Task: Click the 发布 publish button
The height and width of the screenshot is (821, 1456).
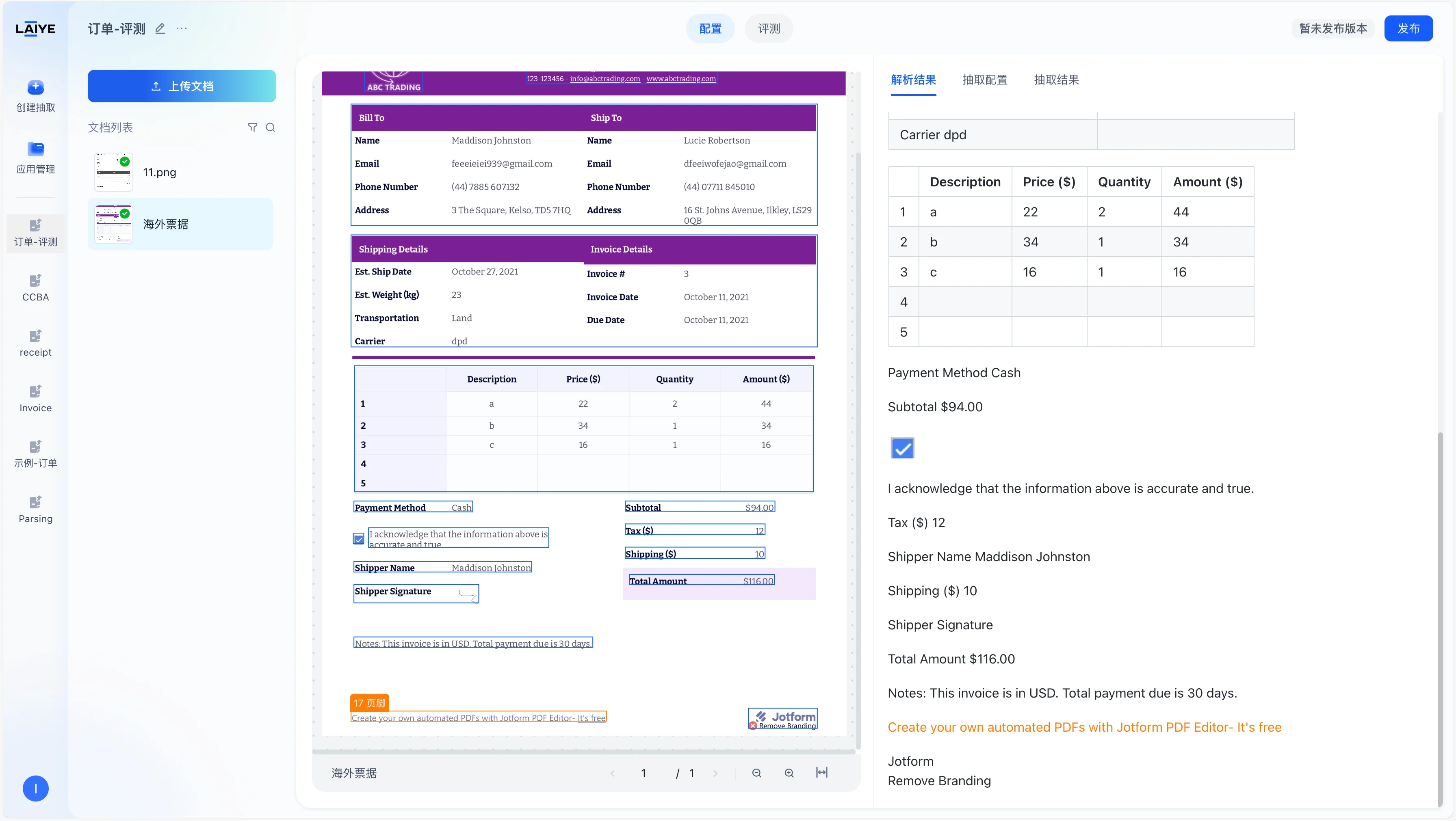Action: pos(1408,28)
